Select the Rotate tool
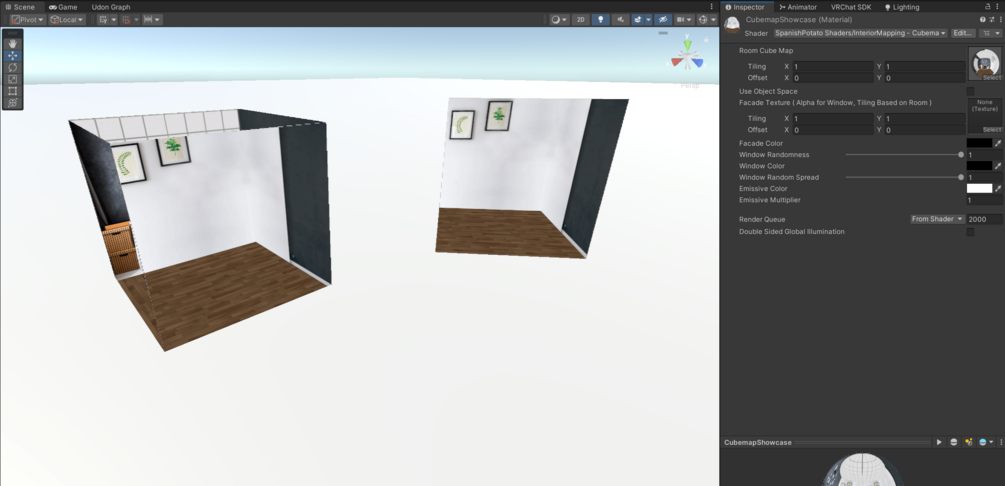Screen dimensions: 1005x486 13,67
